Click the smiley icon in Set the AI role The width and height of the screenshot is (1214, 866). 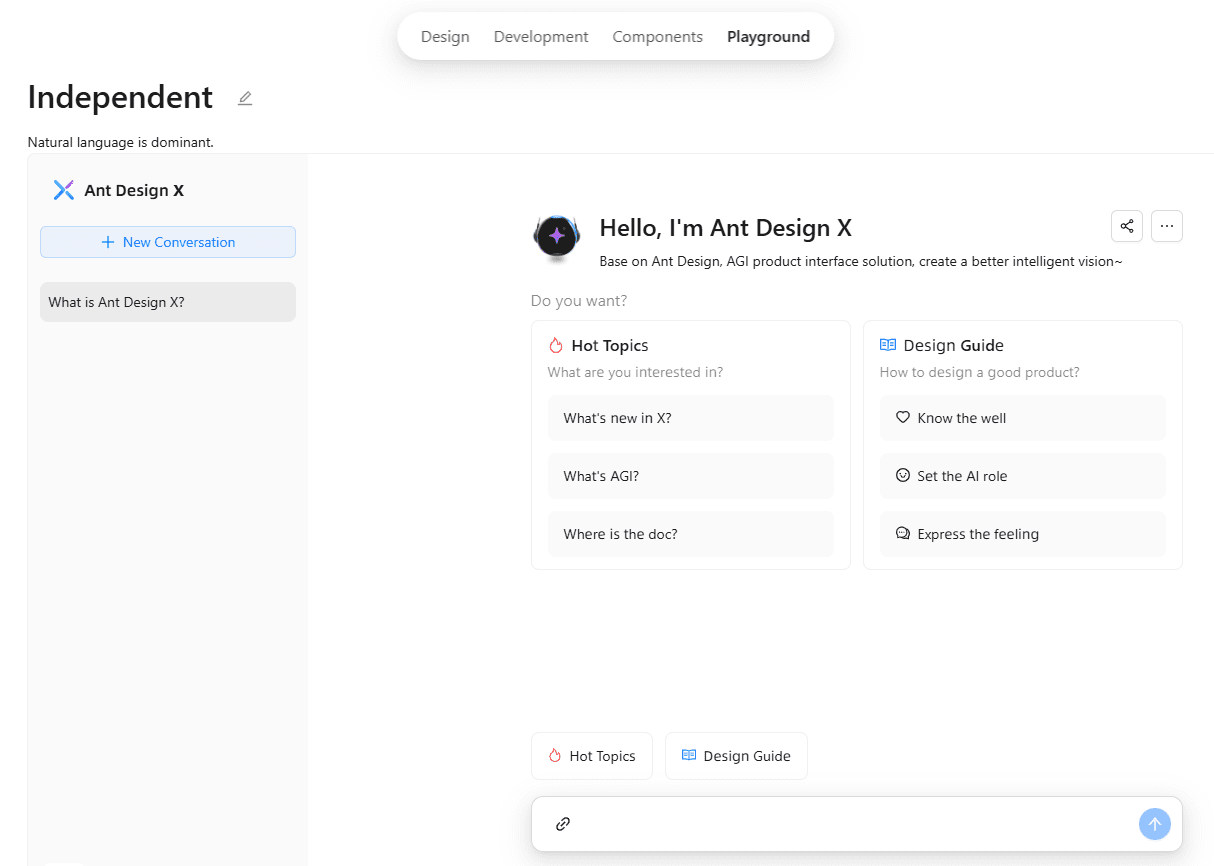(x=903, y=476)
